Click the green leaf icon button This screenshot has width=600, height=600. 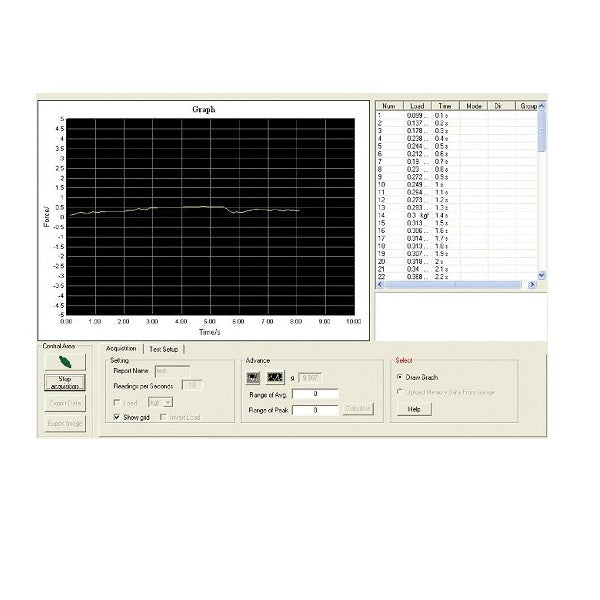(x=65, y=362)
